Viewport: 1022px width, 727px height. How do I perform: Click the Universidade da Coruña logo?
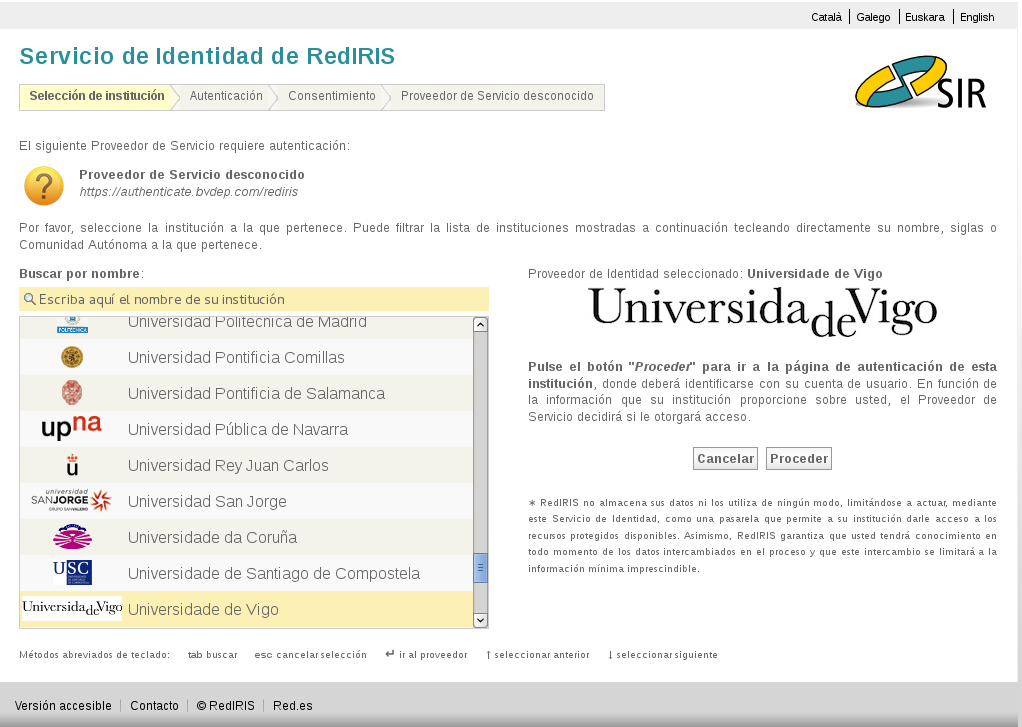tap(72, 537)
